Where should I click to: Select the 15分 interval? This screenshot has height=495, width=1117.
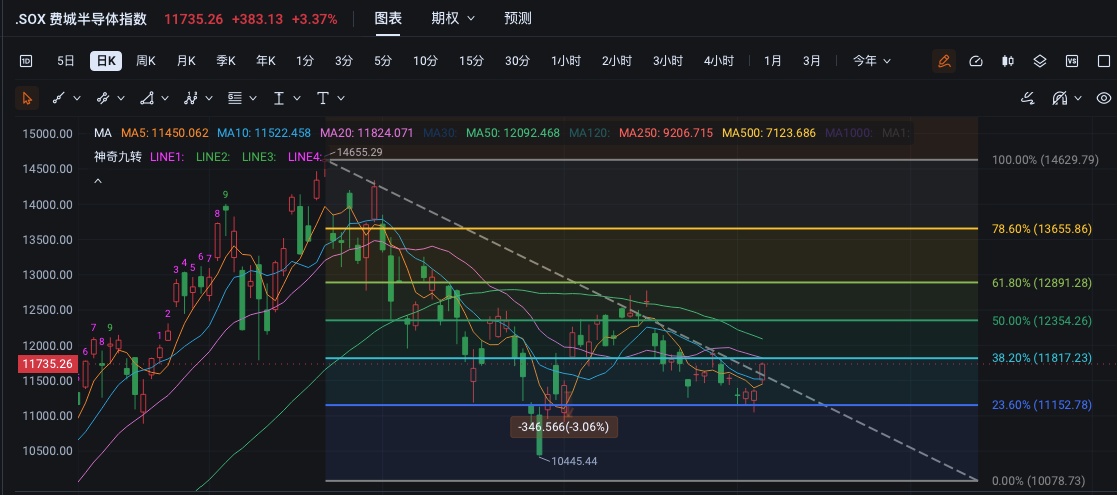pyautogui.click(x=471, y=61)
